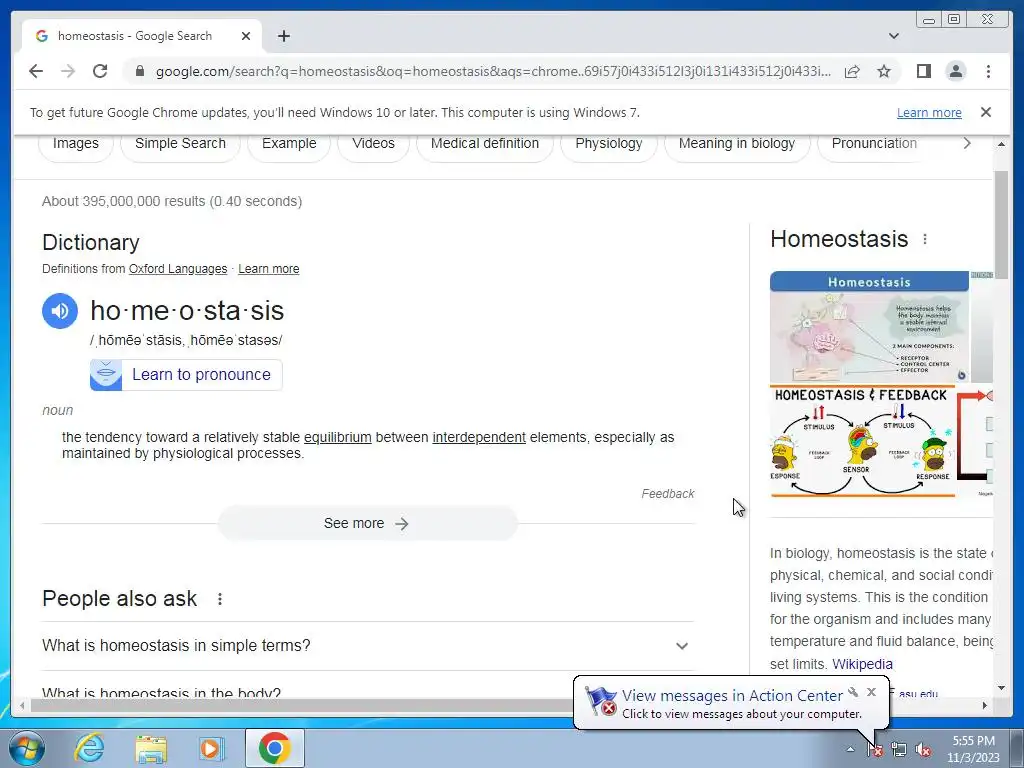This screenshot has width=1024, height=768.
Task: Open the tab search chevron in Chrome
Action: tap(893, 36)
